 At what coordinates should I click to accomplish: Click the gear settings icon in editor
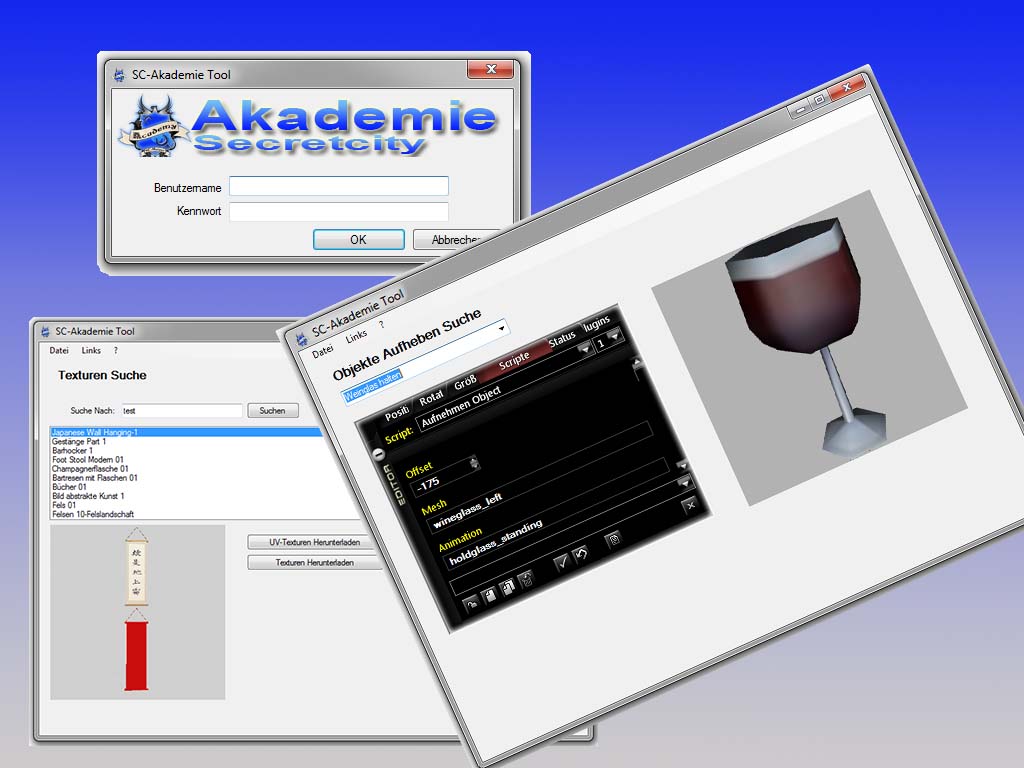tap(613, 539)
